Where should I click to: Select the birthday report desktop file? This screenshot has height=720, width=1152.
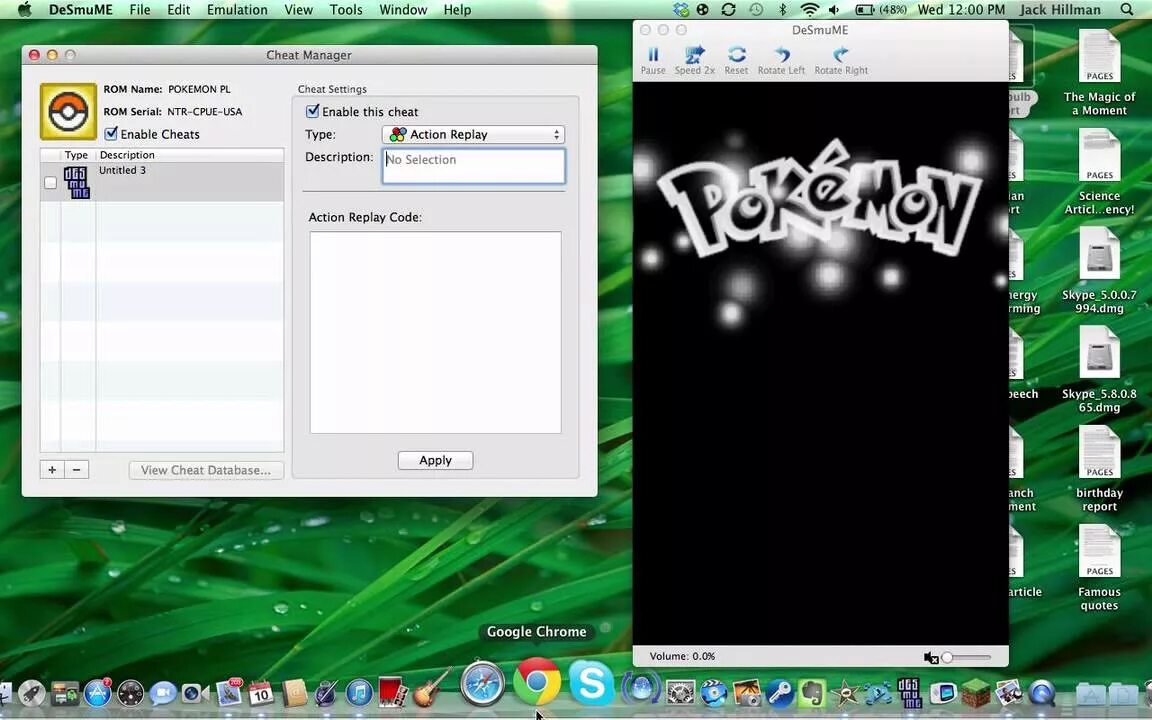click(x=1099, y=469)
